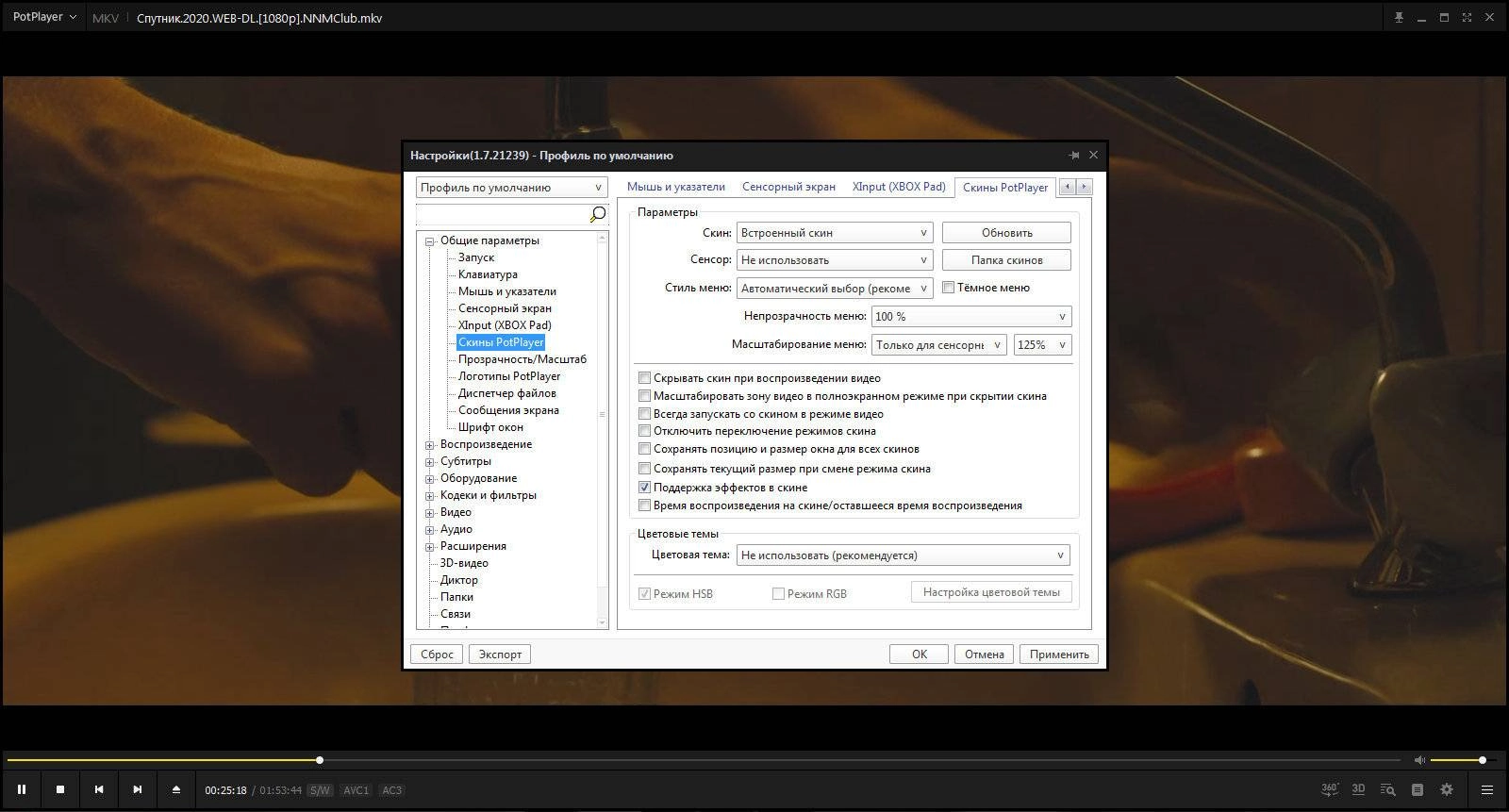Enable 'Время воспроизведения на скине' checkbox
The image size is (1509, 812).
tap(645, 505)
